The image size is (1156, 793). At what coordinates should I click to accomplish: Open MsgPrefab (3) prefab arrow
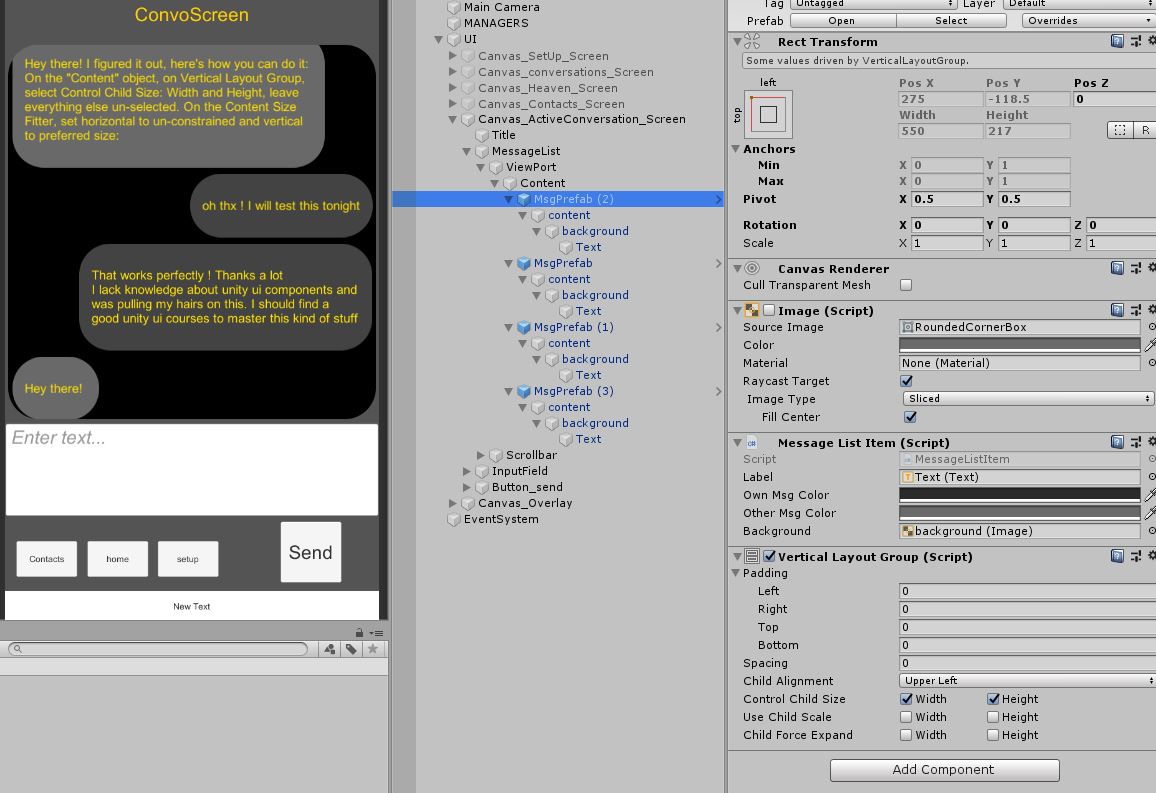[x=719, y=391]
